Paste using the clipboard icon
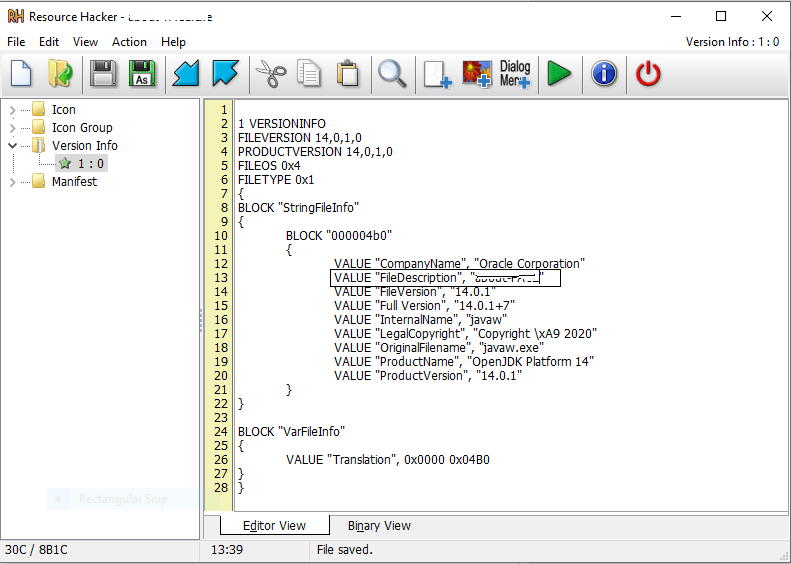Viewport: 791px width, 564px height. [348, 74]
